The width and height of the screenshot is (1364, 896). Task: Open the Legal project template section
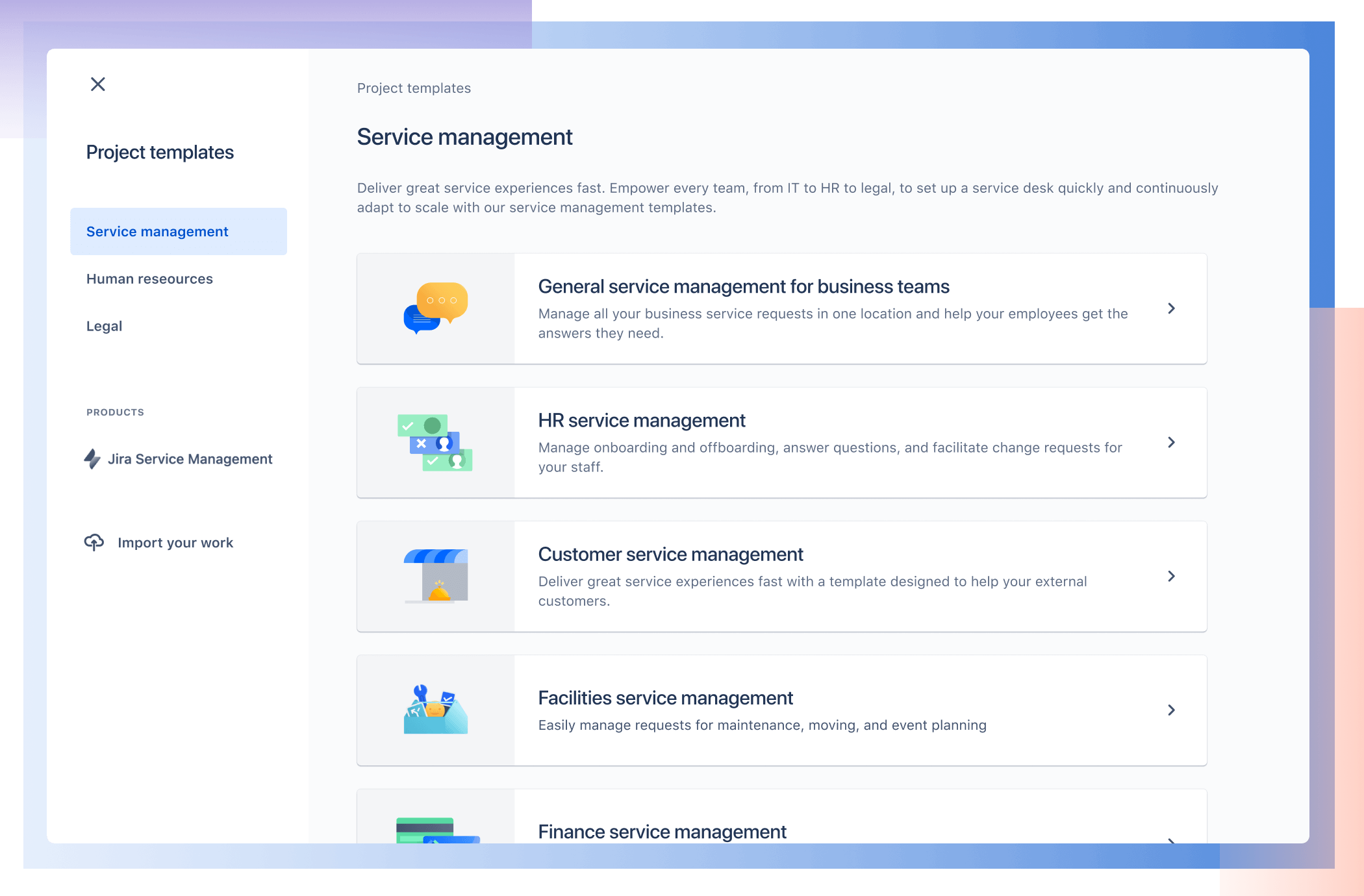103,326
